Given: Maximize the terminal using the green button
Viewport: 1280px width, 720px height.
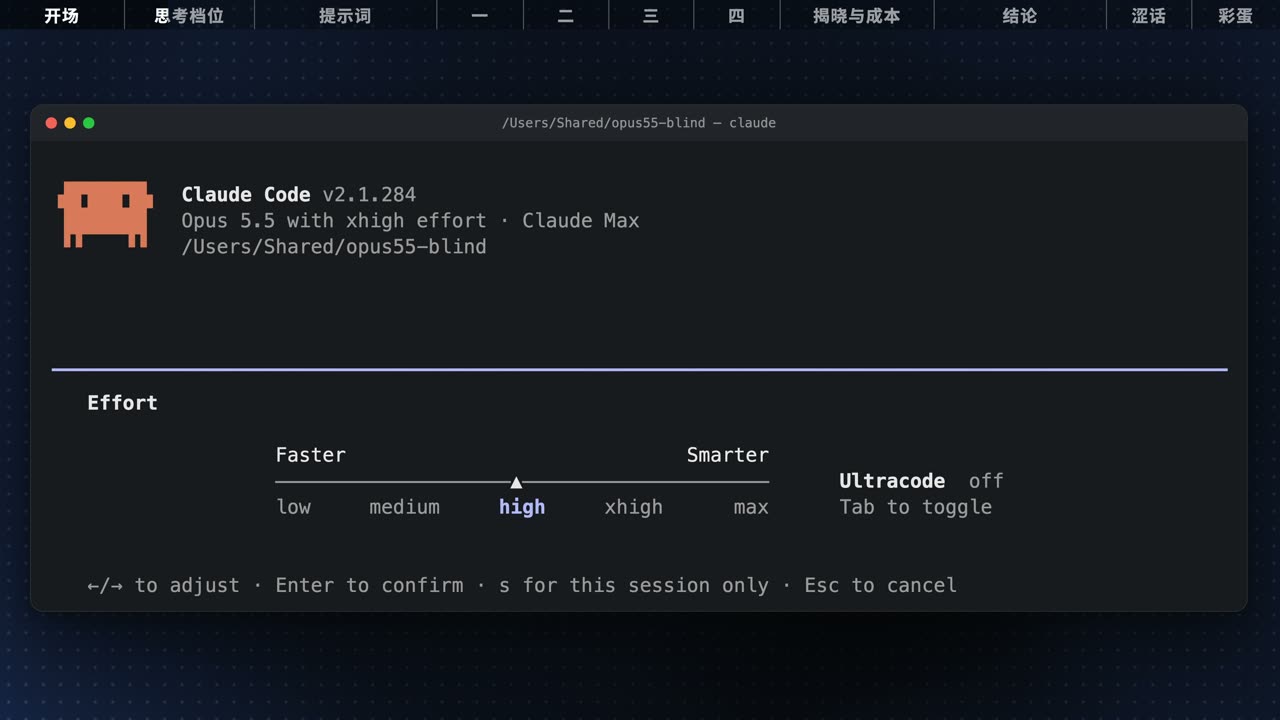Looking at the screenshot, I should coord(89,123).
